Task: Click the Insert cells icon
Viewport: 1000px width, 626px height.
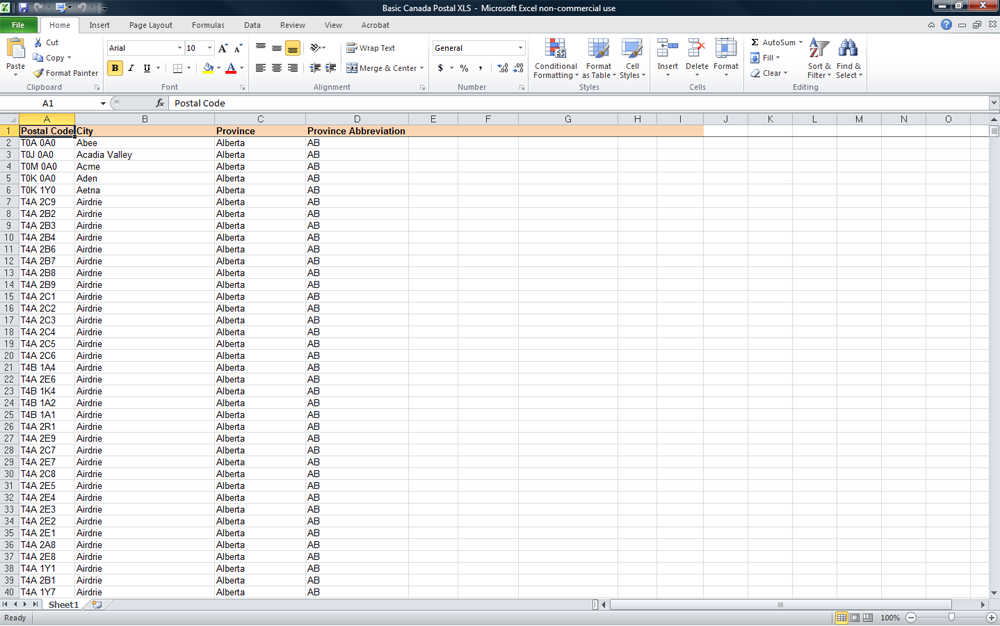Action: click(667, 48)
